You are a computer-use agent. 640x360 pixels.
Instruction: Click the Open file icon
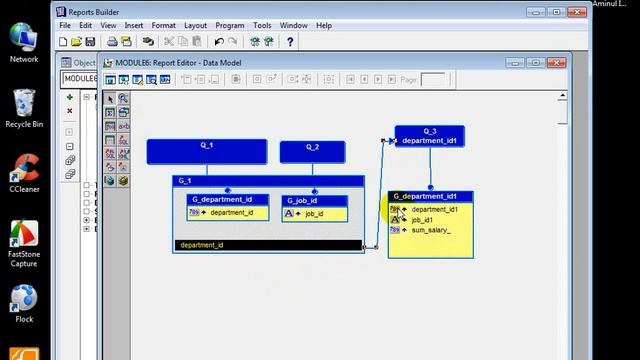[76, 42]
